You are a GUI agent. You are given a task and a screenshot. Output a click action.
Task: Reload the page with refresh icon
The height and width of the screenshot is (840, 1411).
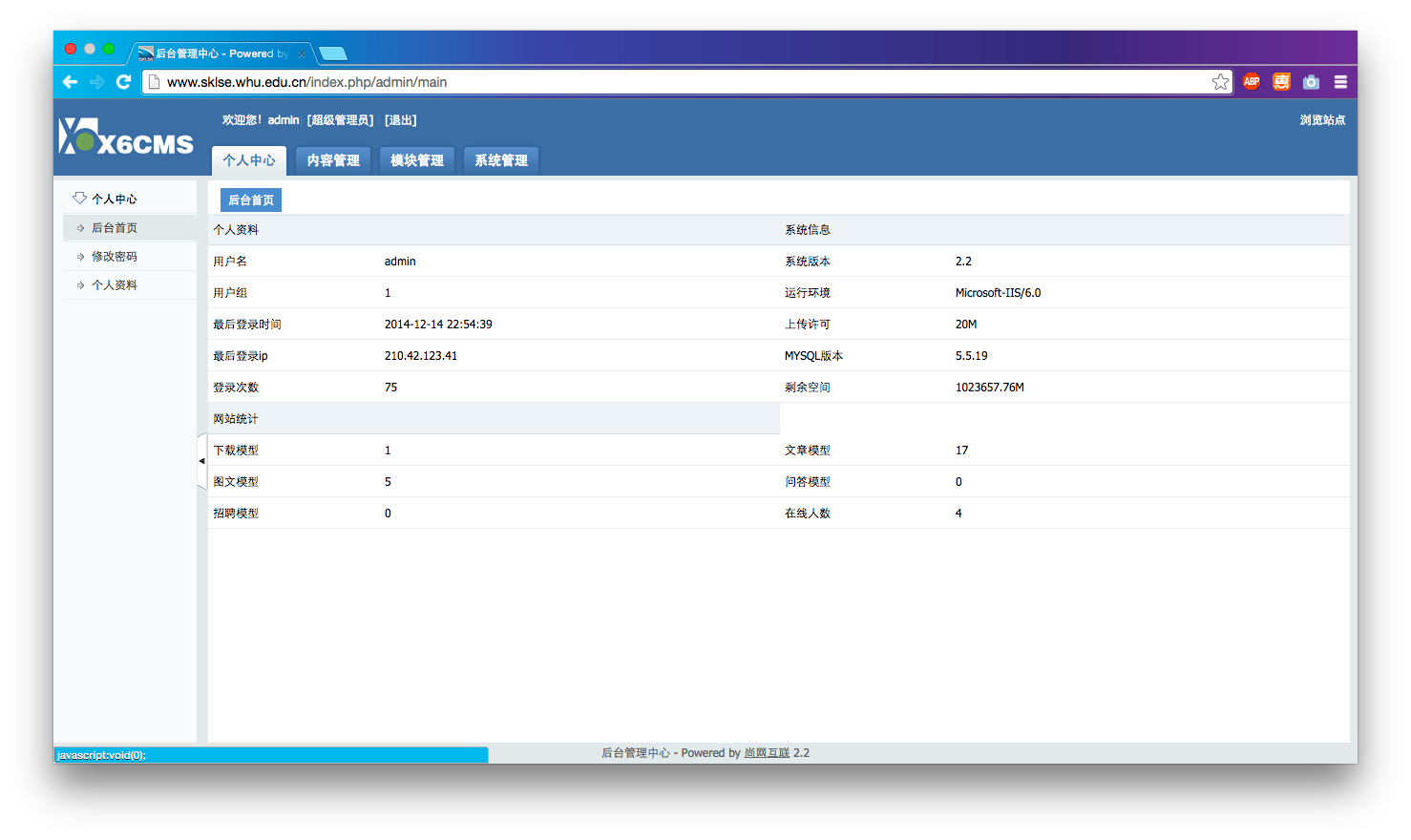point(123,82)
